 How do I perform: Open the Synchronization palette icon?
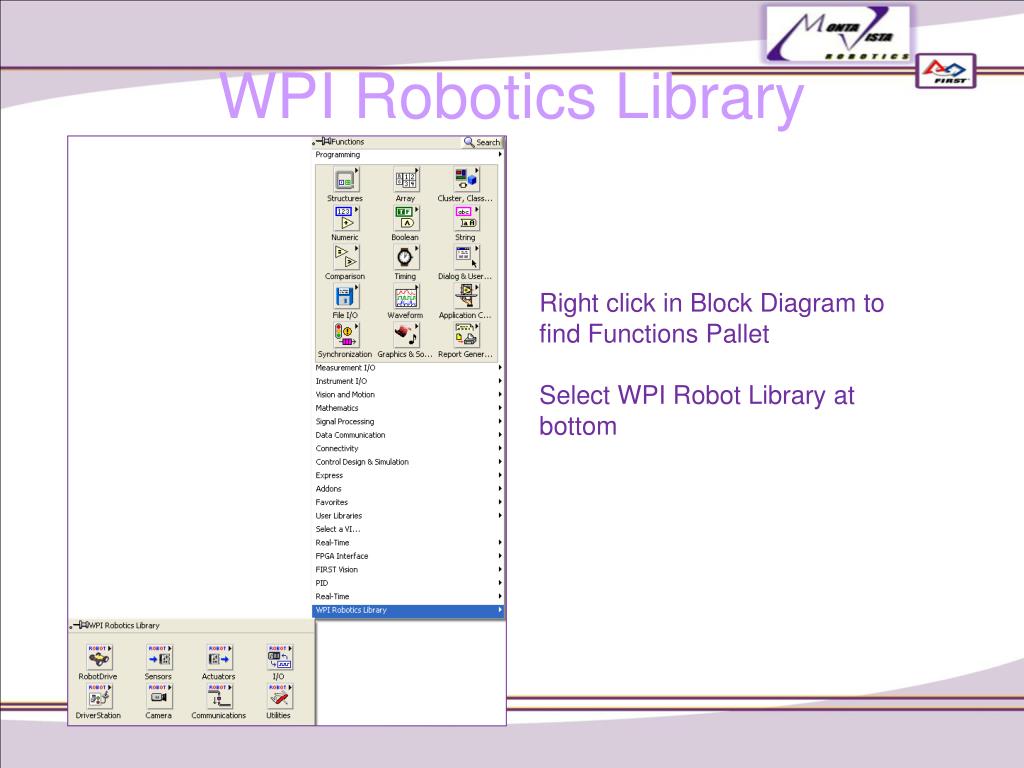[x=345, y=335]
